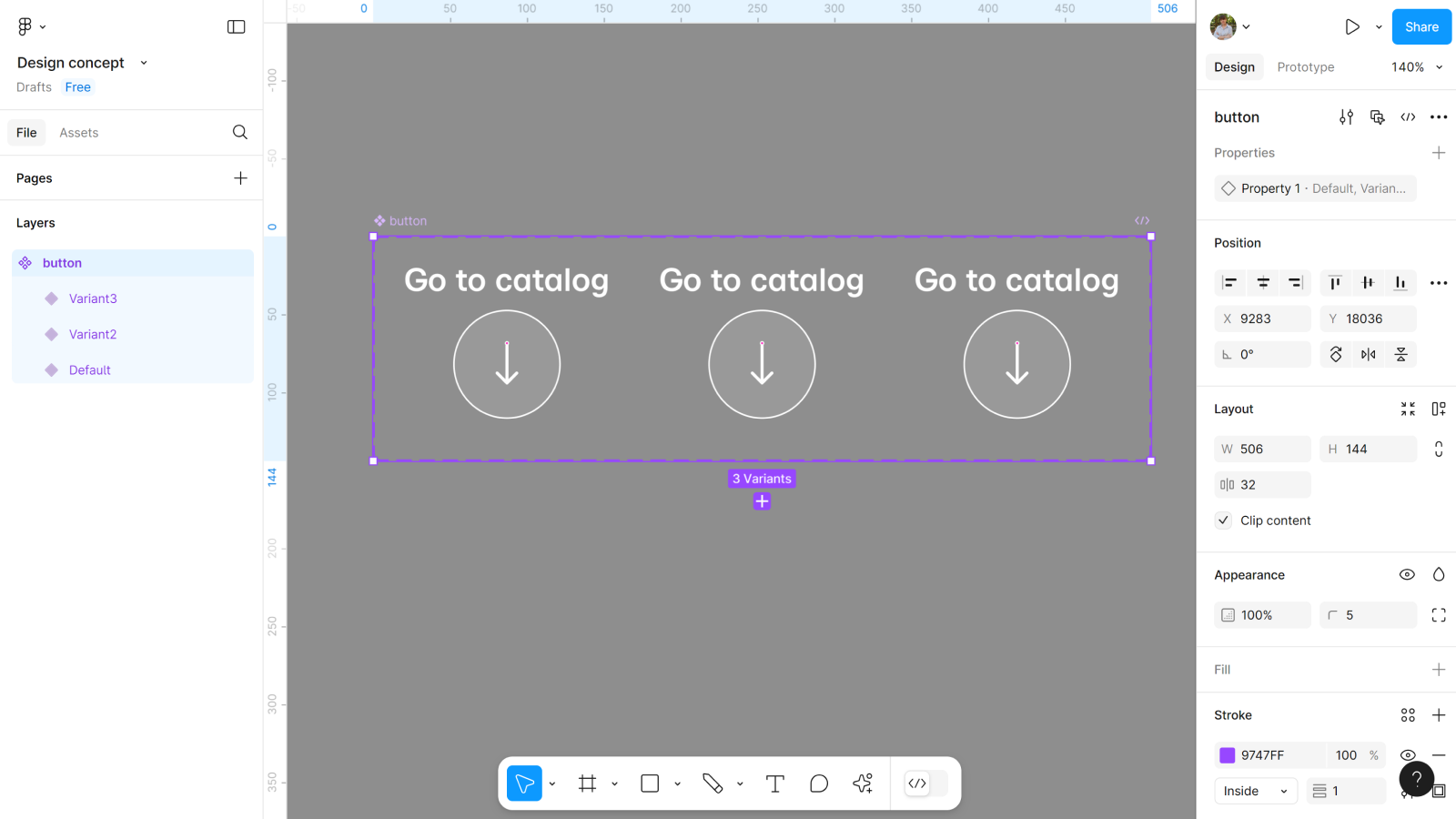Select the Text tool in toolbar
This screenshot has width=1456, height=819.
tap(774, 784)
